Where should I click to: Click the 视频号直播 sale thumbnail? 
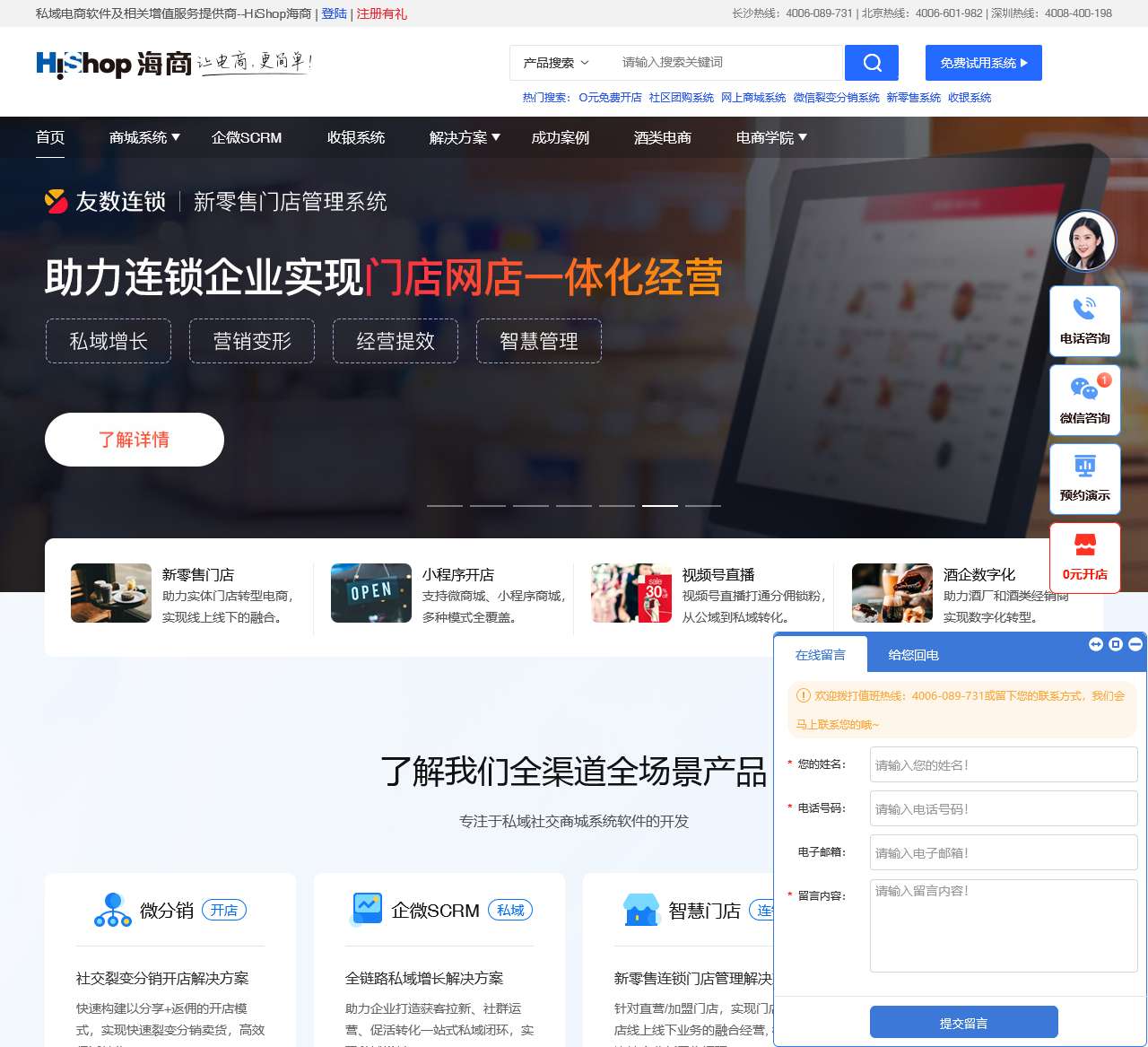pyautogui.click(x=631, y=593)
